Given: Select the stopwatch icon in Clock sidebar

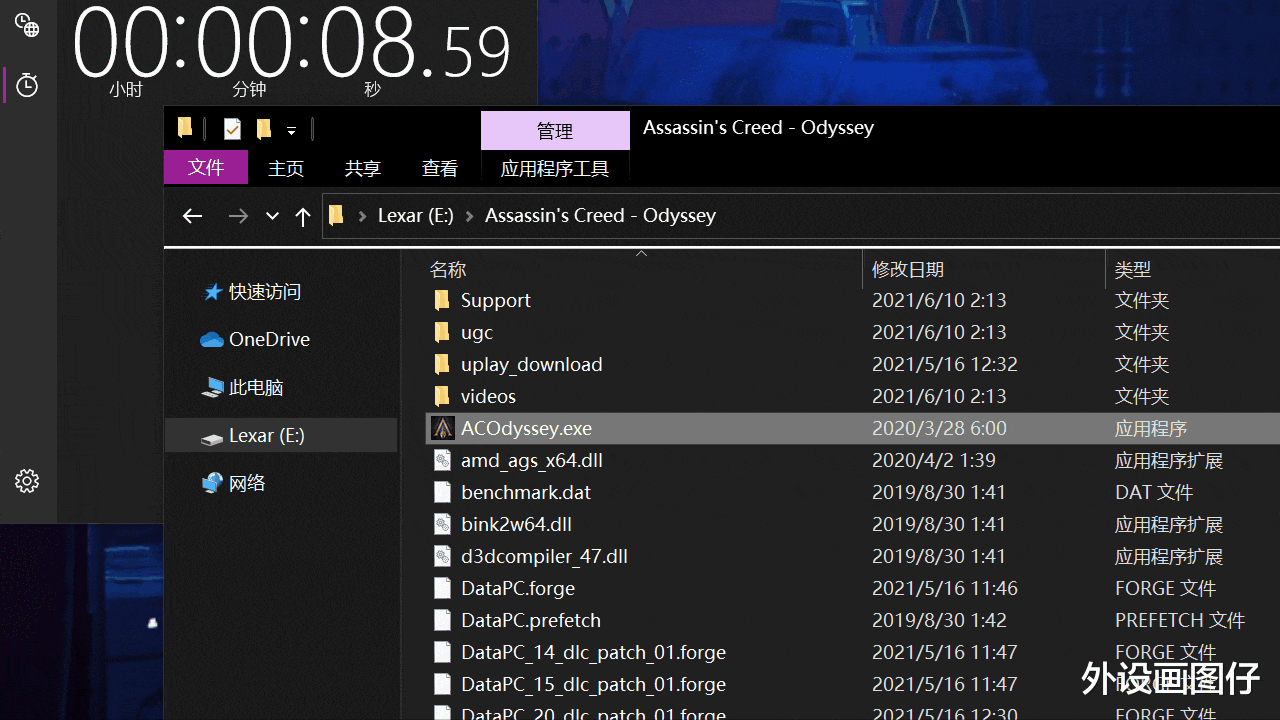Looking at the screenshot, I should tap(27, 85).
